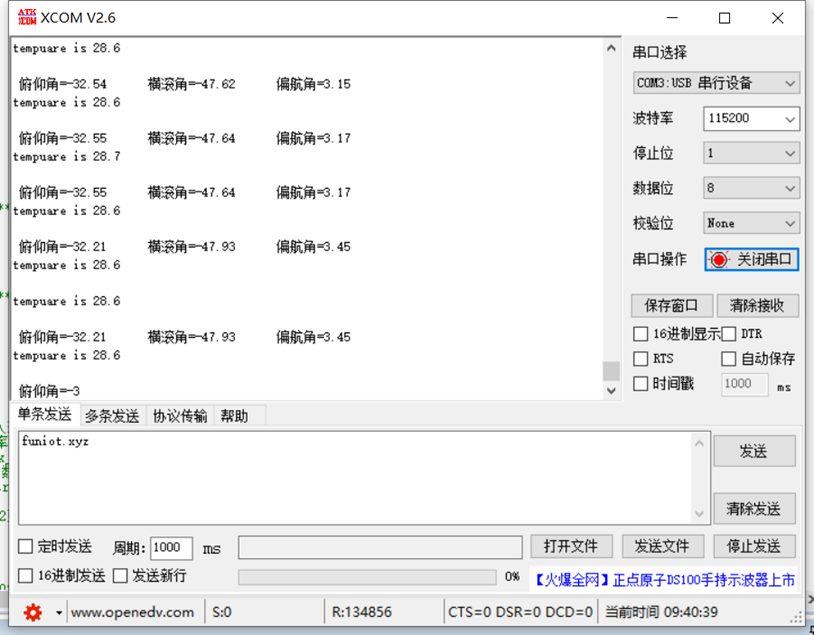Click the 俯仰角=-32.54 value in receive window
The height and width of the screenshot is (635, 814).
pyautogui.click(x=63, y=84)
